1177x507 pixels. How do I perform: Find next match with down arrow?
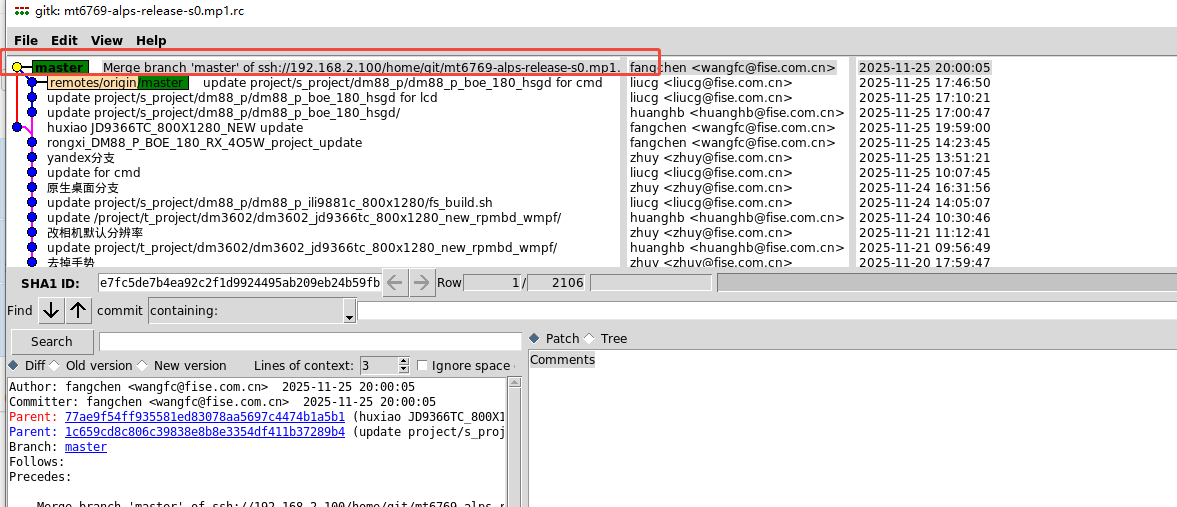coord(51,310)
